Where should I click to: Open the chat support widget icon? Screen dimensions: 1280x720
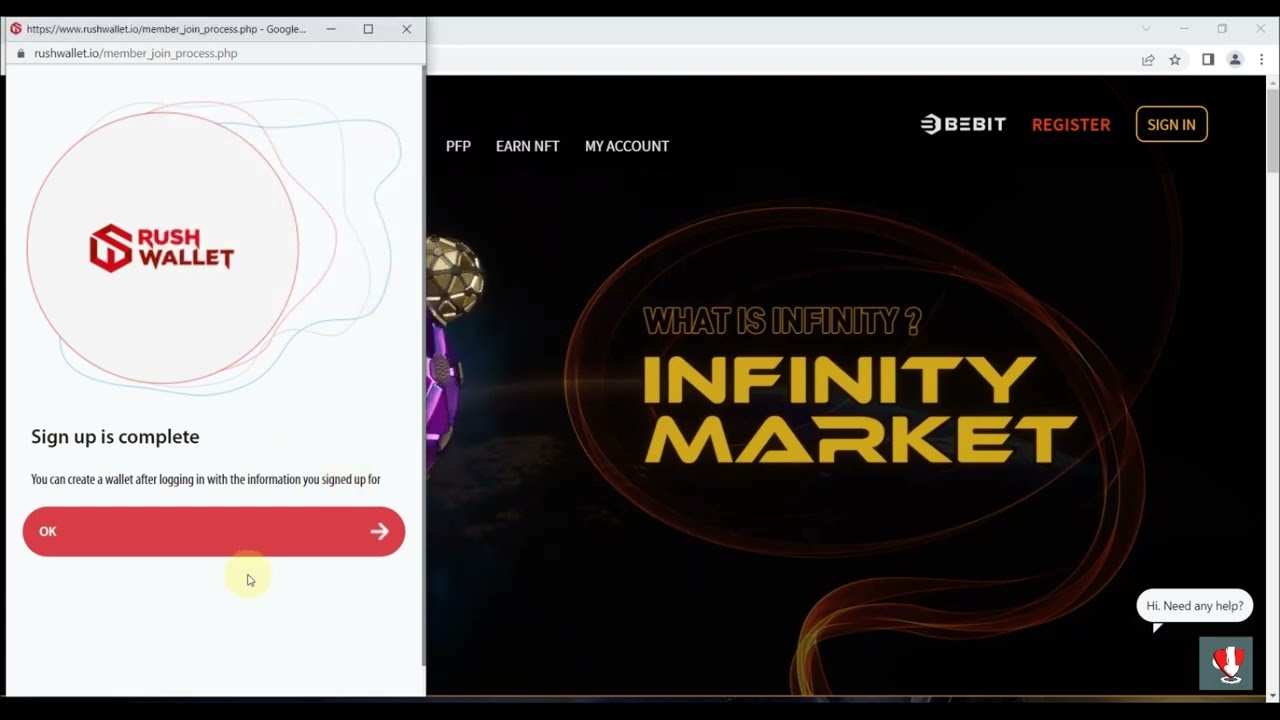(1226, 663)
